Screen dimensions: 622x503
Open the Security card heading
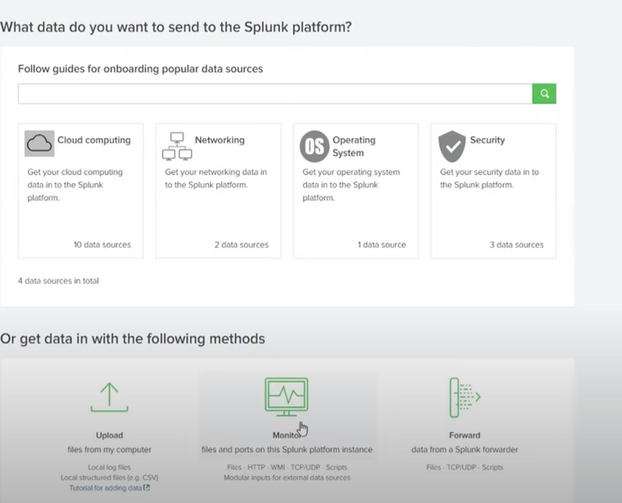(x=487, y=141)
